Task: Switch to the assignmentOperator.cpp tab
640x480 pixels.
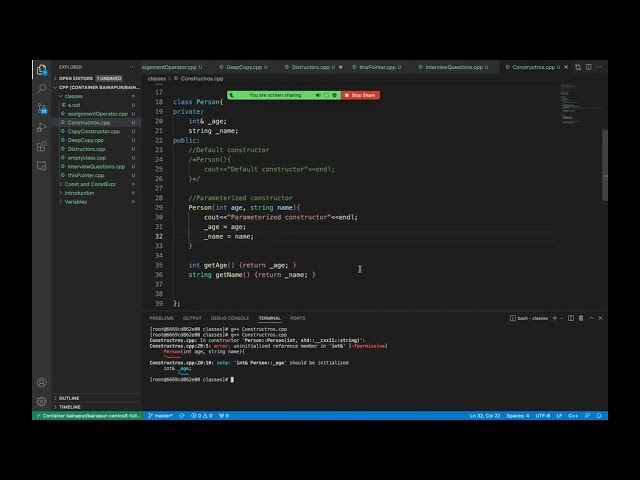Action: click(173, 67)
